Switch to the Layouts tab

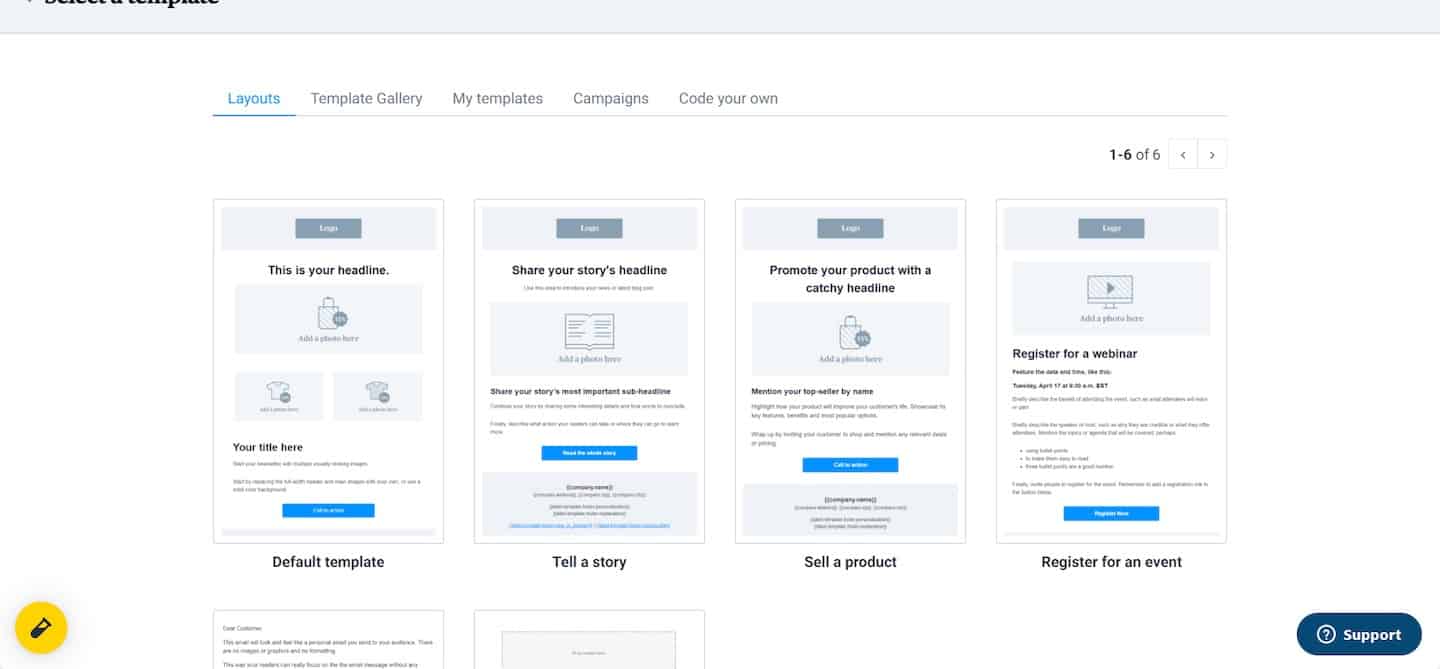pyautogui.click(x=254, y=98)
